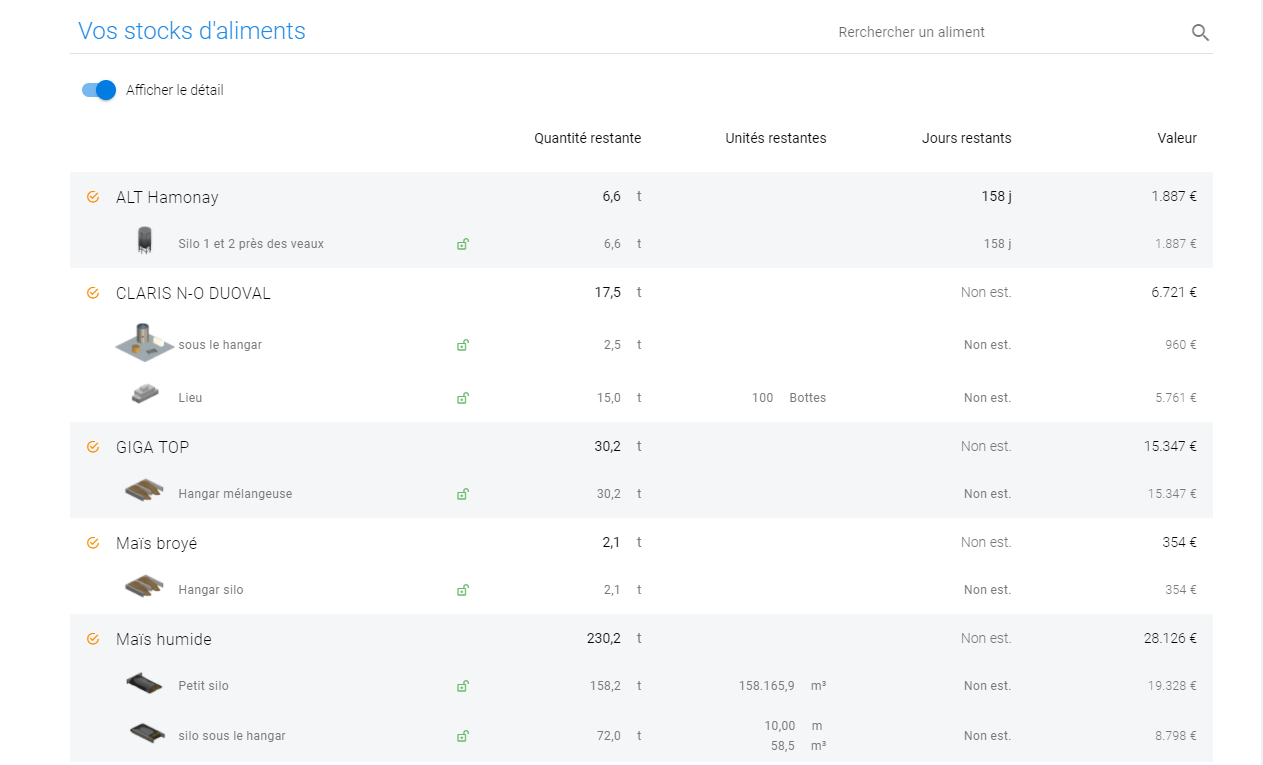
Task: Click the '158.165,9 m³' units value
Action: (782, 686)
